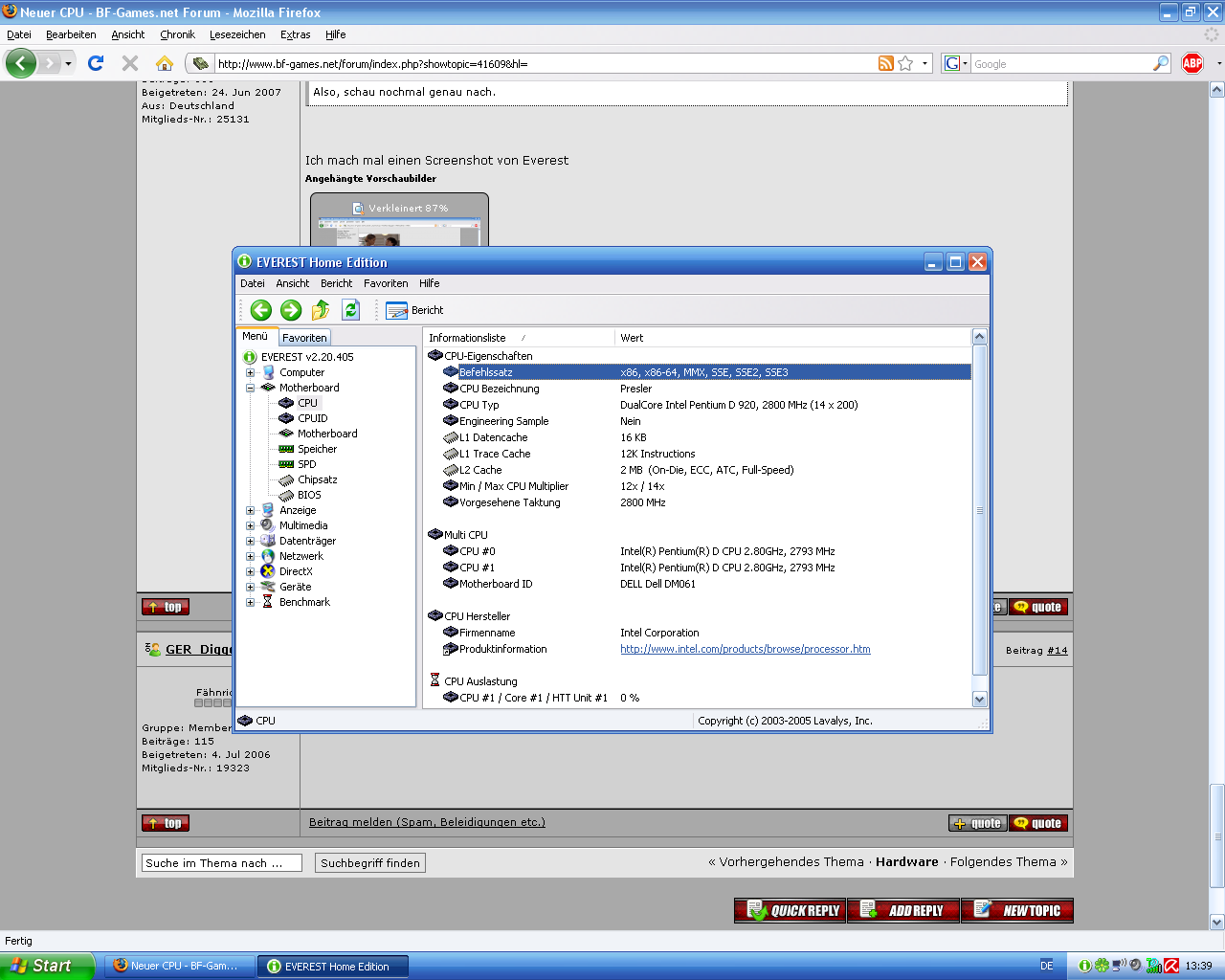Open the Firefox home page

click(x=165, y=63)
